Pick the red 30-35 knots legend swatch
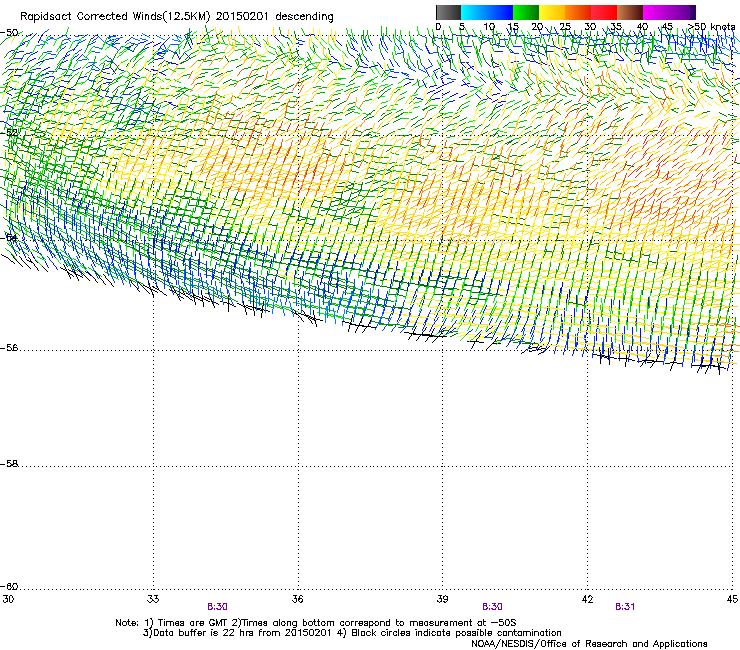This screenshot has height=650, width=740. click(x=604, y=12)
